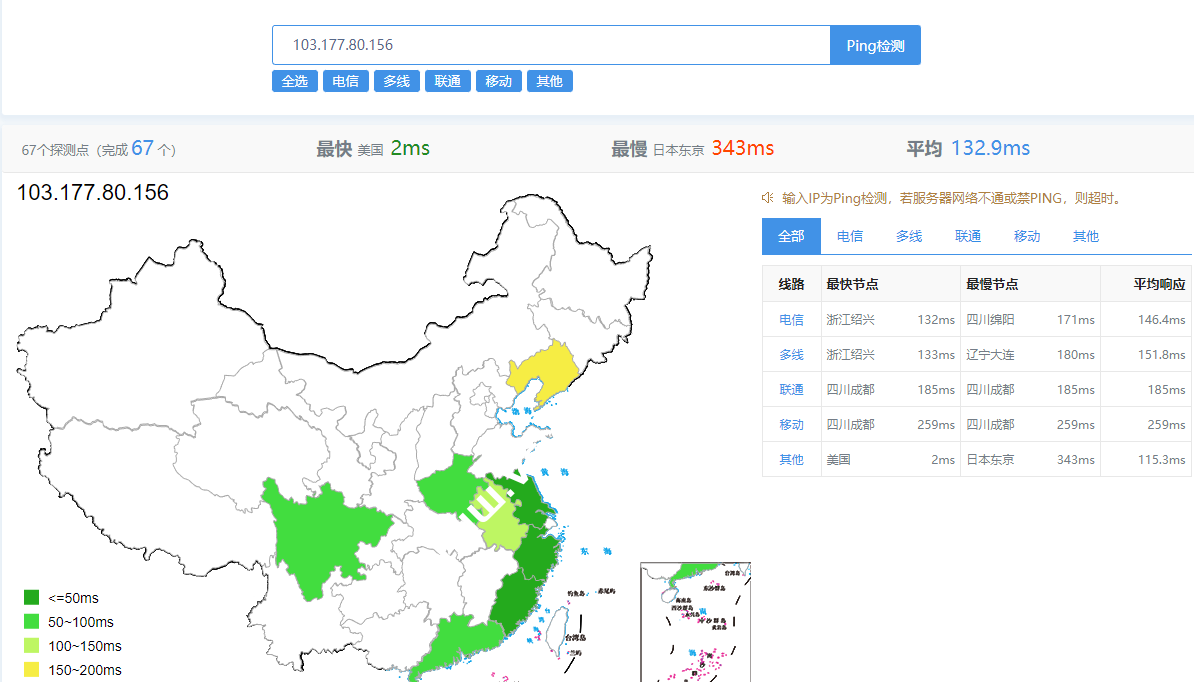The width and height of the screenshot is (1194, 682).
Task: Select the 多线 filter button above the map
Action: pyautogui.click(x=396, y=81)
